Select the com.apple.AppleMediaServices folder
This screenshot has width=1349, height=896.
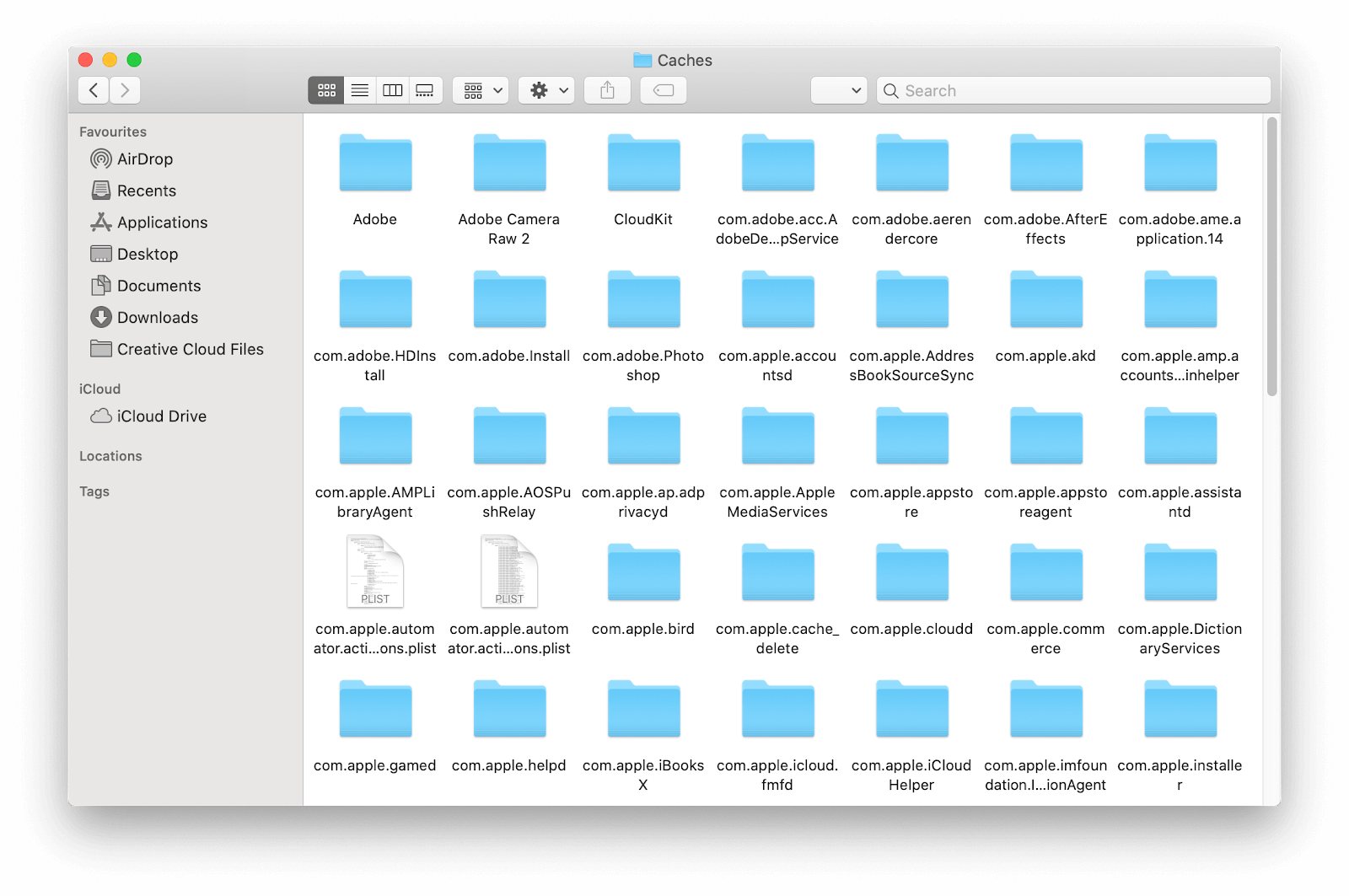pyautogui.click(x=777, y=437)
